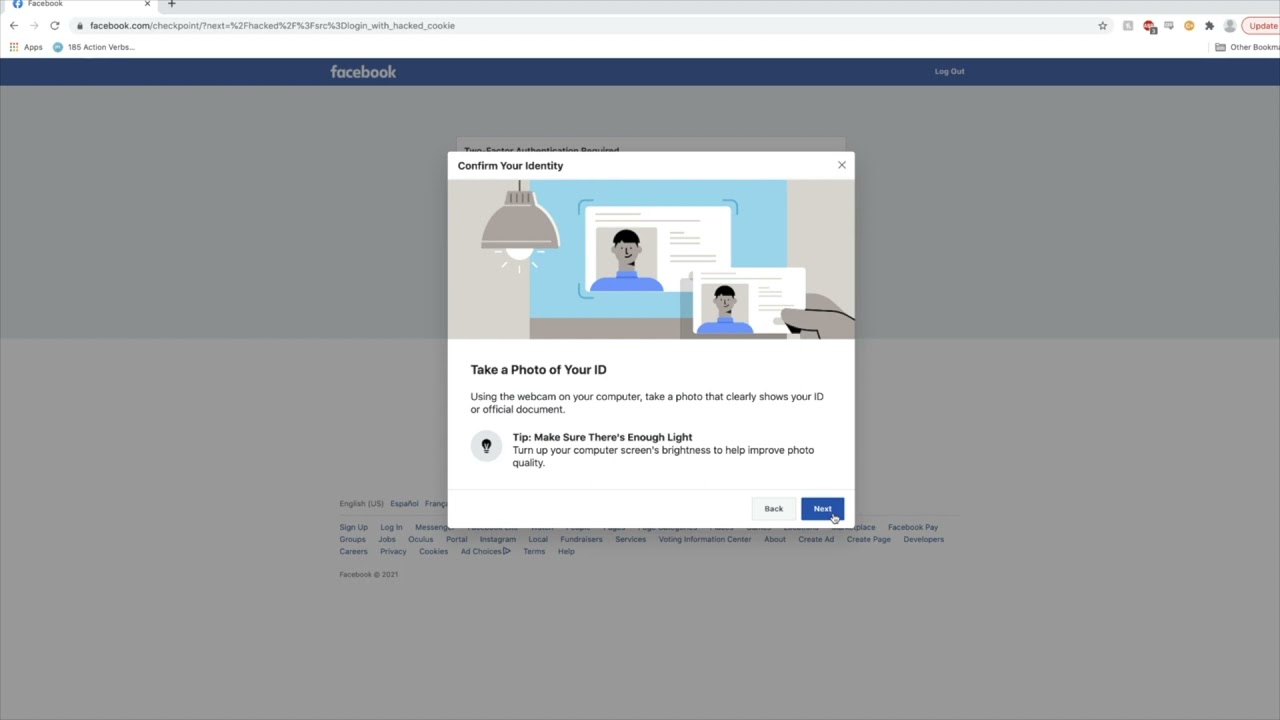Click the Portal footer link

coord(456,539)
